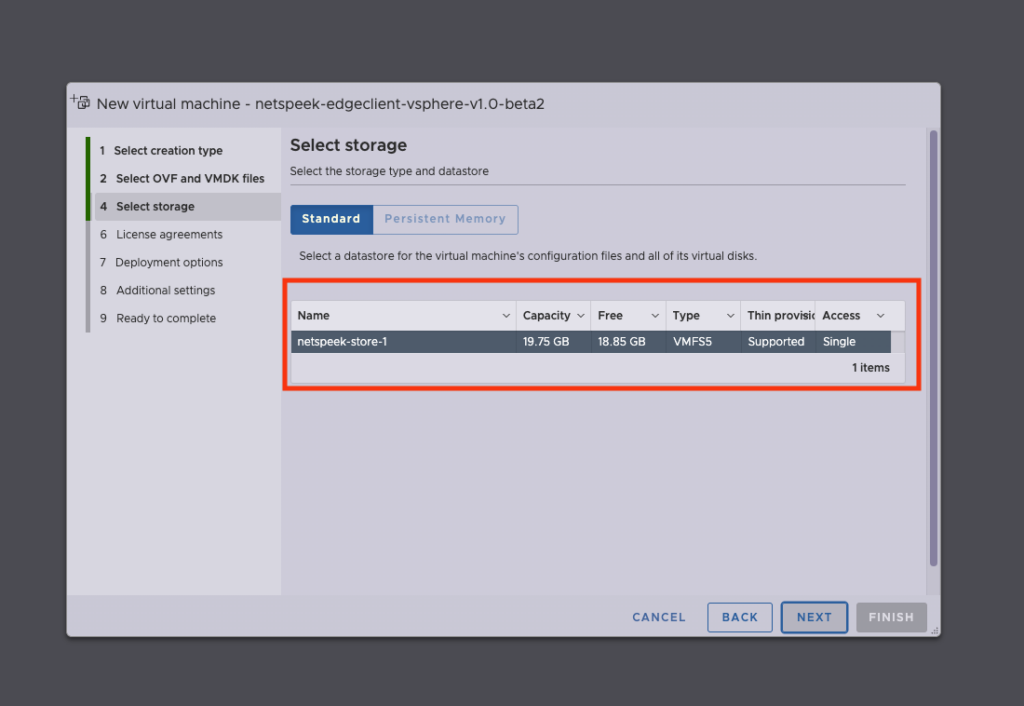Click the Back button
This screenshot has width=1024, height=706.
(740, 617)
